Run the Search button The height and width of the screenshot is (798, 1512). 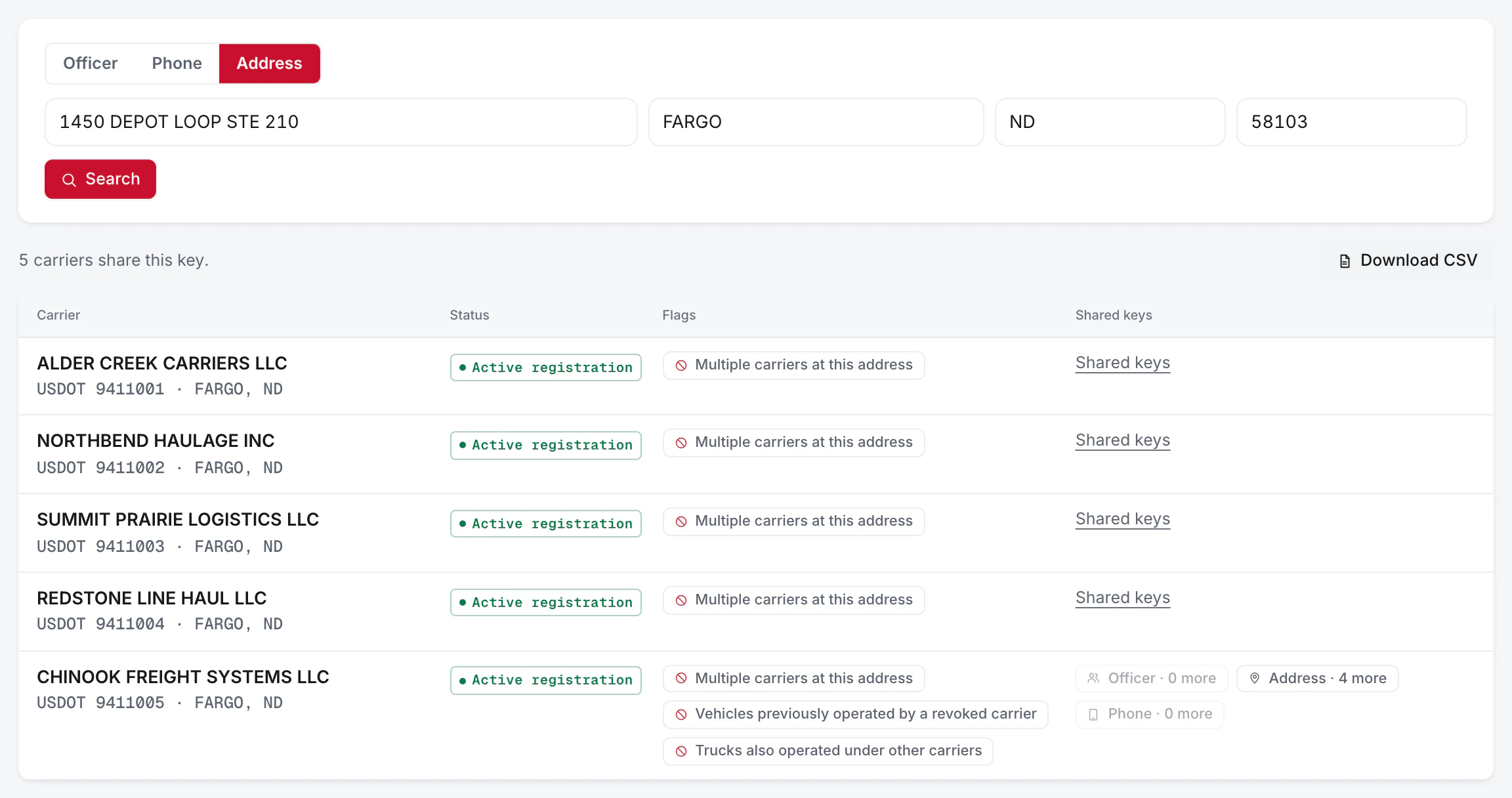tap(100, 179)
